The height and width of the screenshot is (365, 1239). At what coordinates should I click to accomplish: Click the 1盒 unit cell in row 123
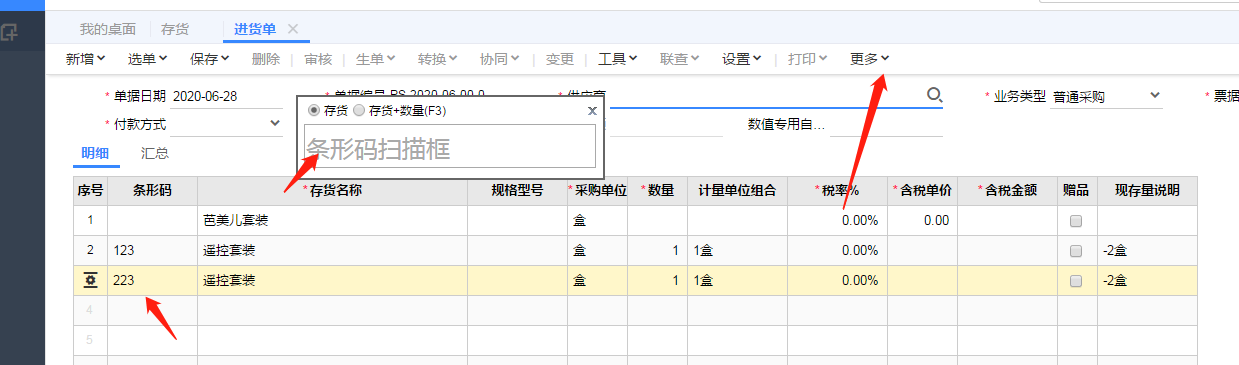[x=737, y=250]
